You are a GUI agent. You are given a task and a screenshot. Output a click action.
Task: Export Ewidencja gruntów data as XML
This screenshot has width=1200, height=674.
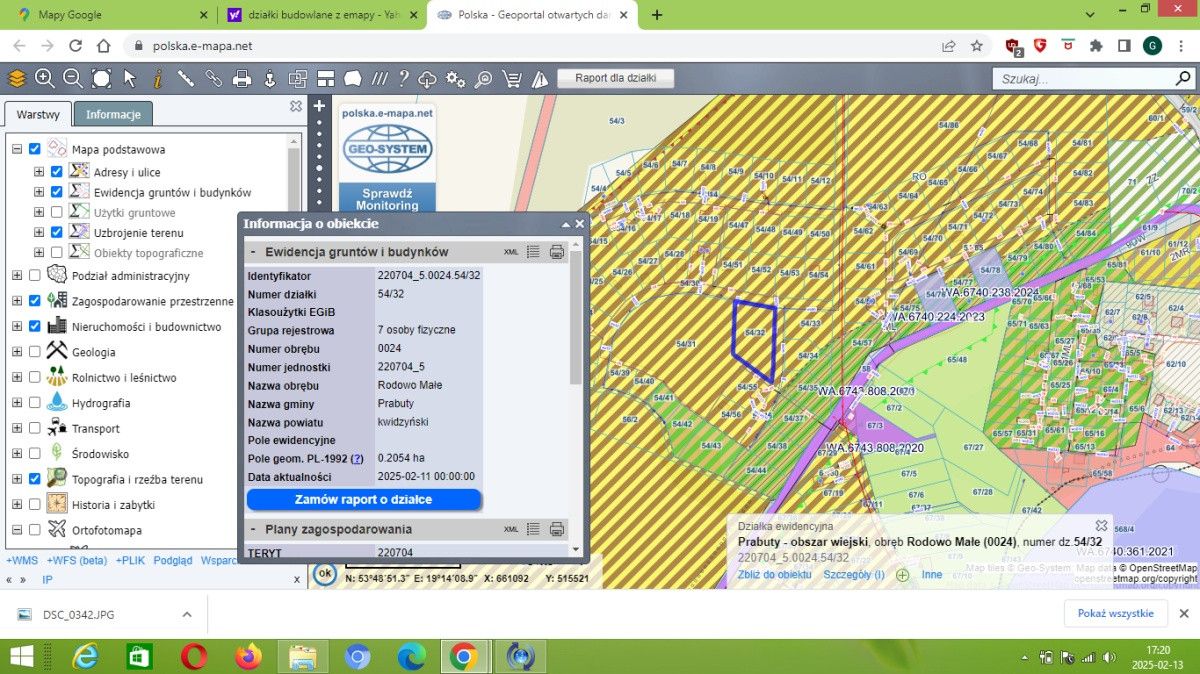coord(511,252)
